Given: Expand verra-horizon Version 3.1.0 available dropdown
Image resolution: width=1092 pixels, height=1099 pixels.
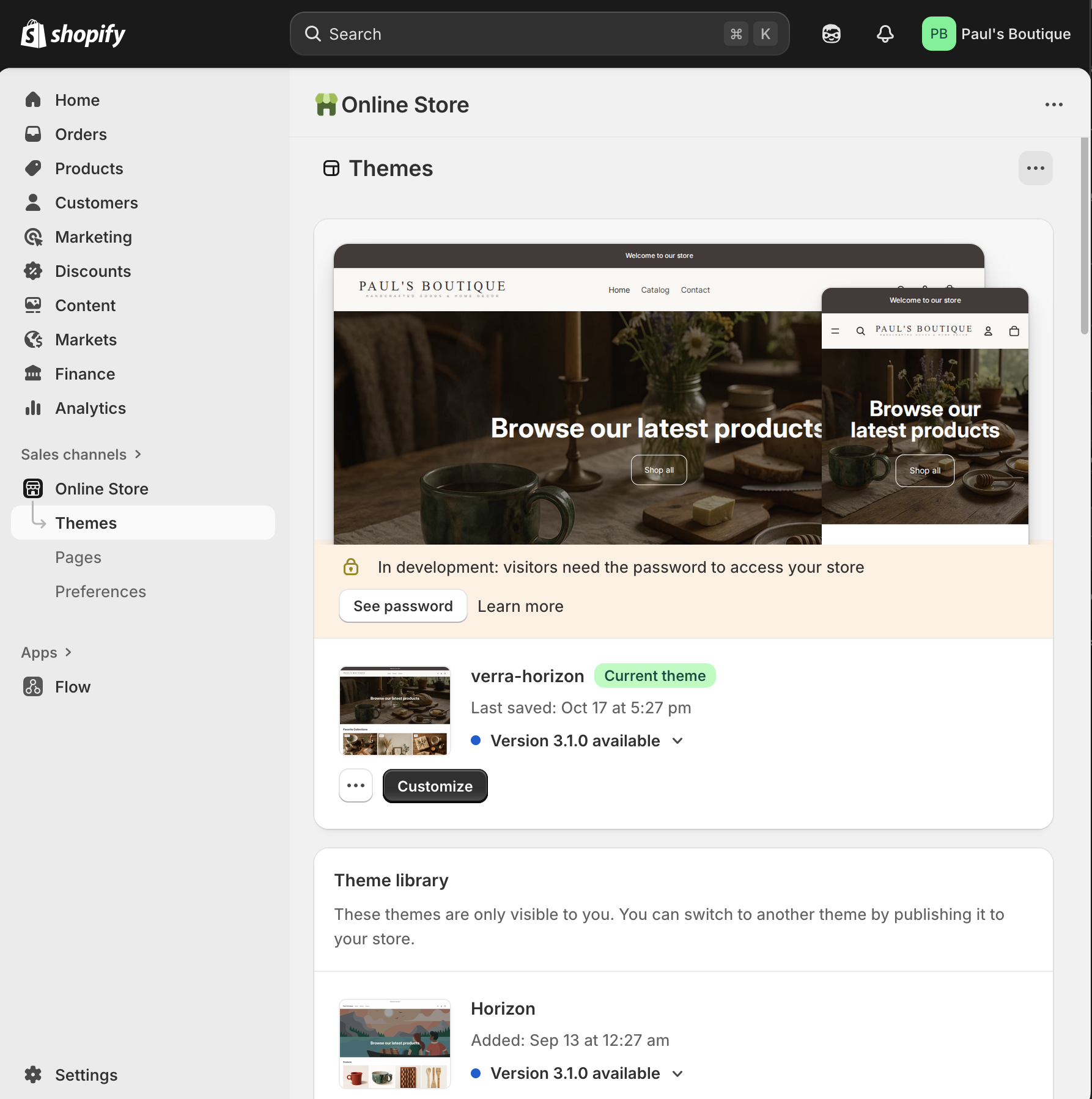Looking at the screenshot, I should [677, 741].
